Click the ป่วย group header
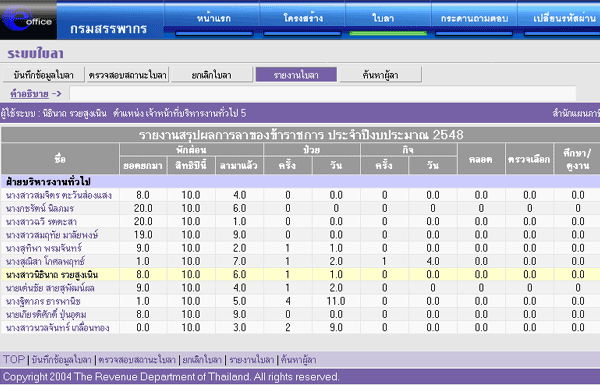 coord(311,150)
